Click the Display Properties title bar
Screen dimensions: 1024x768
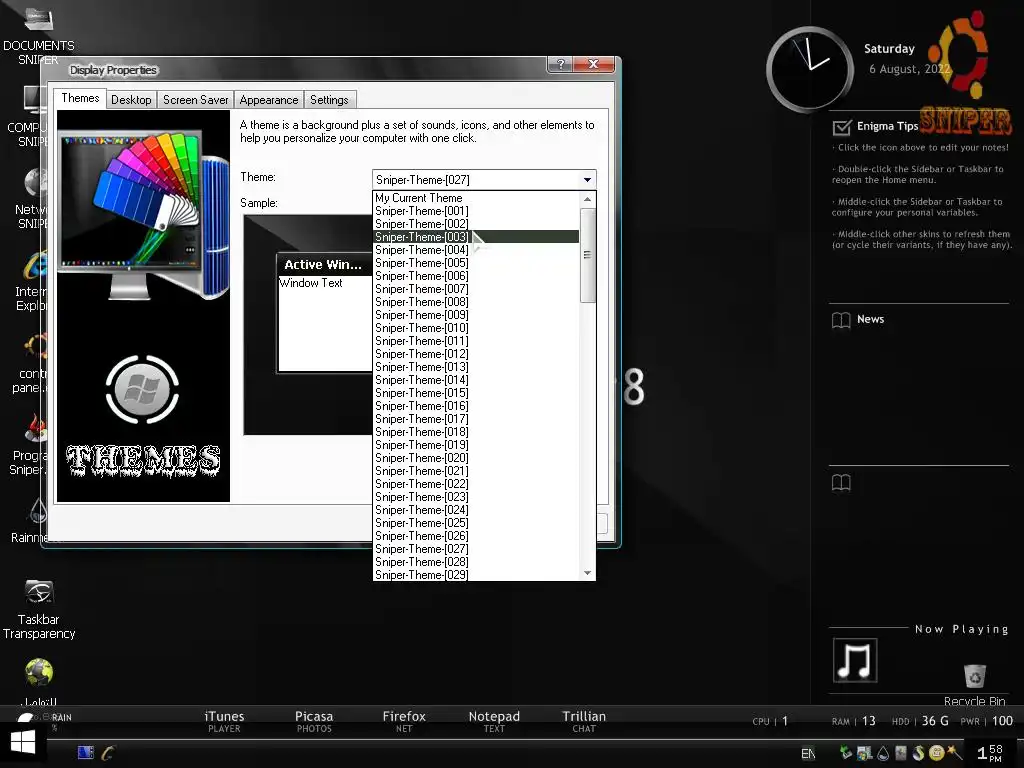[x=294, y=69]
